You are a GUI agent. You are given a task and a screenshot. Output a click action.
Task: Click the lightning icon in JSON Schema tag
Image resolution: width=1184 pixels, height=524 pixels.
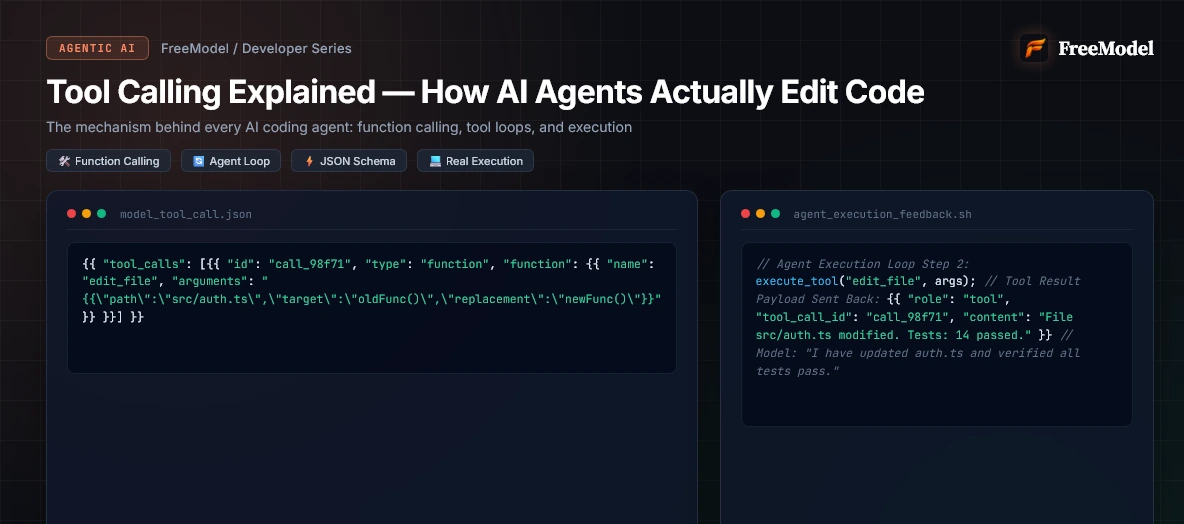click(x=309, y=161)
